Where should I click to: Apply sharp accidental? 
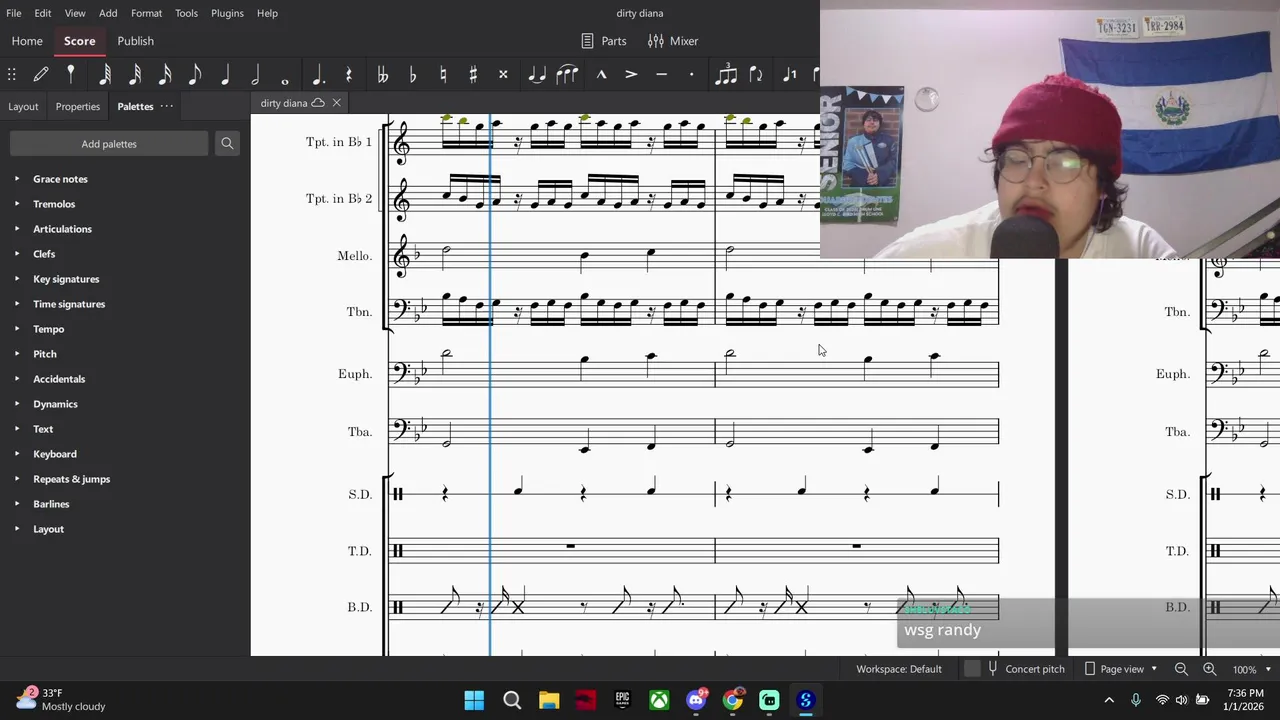click(x=472, y=75)
